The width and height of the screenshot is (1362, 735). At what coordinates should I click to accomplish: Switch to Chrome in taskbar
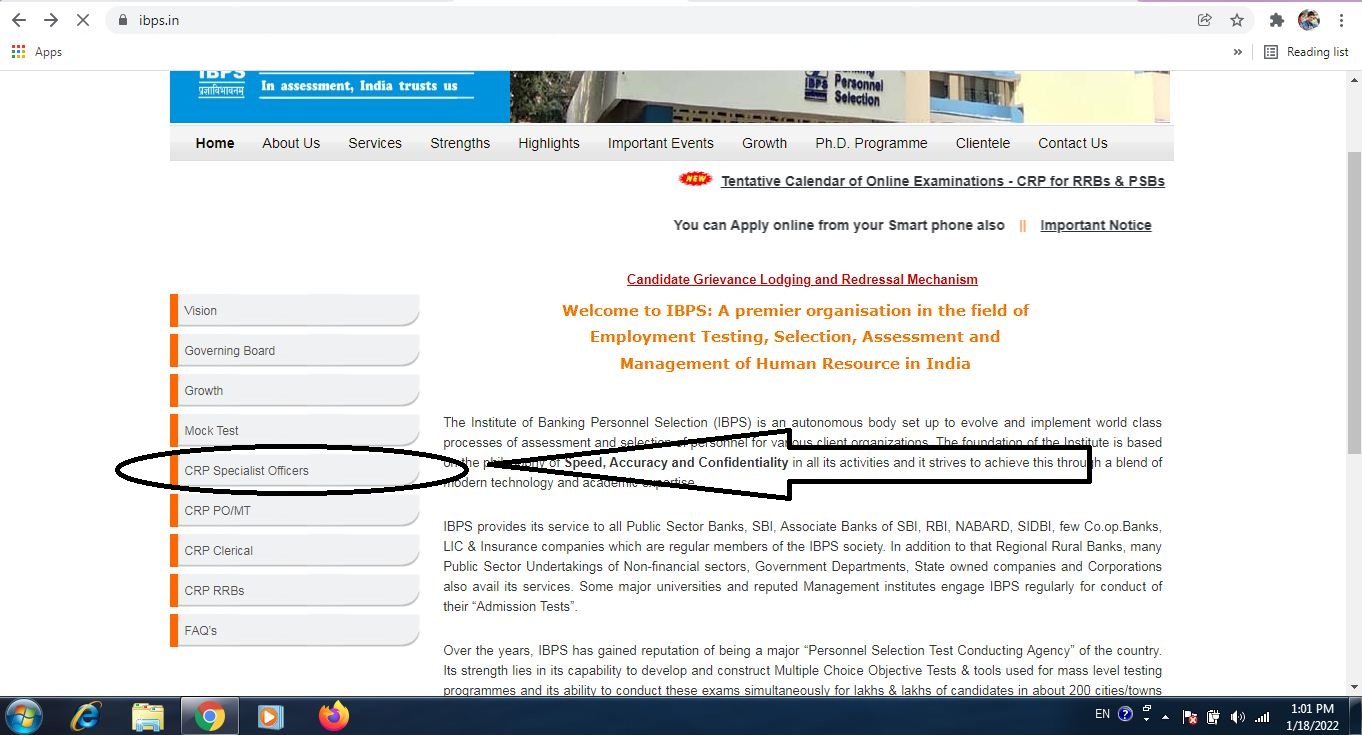pos(209,716)
